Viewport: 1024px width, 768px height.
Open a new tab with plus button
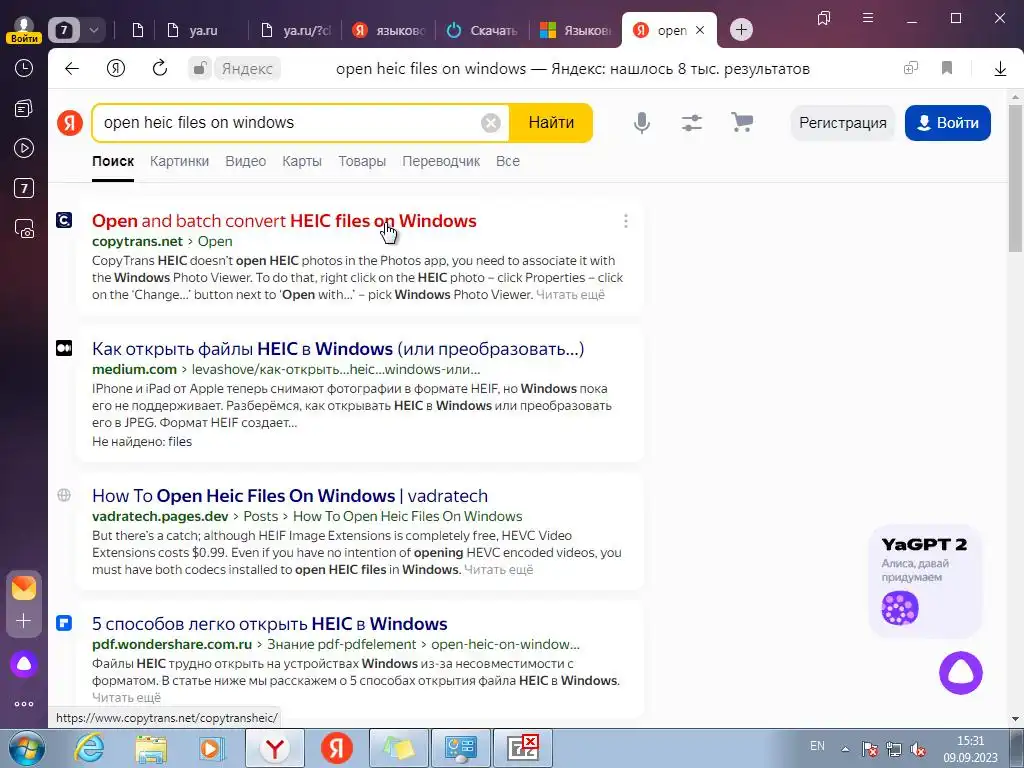(x=741, y=30)
